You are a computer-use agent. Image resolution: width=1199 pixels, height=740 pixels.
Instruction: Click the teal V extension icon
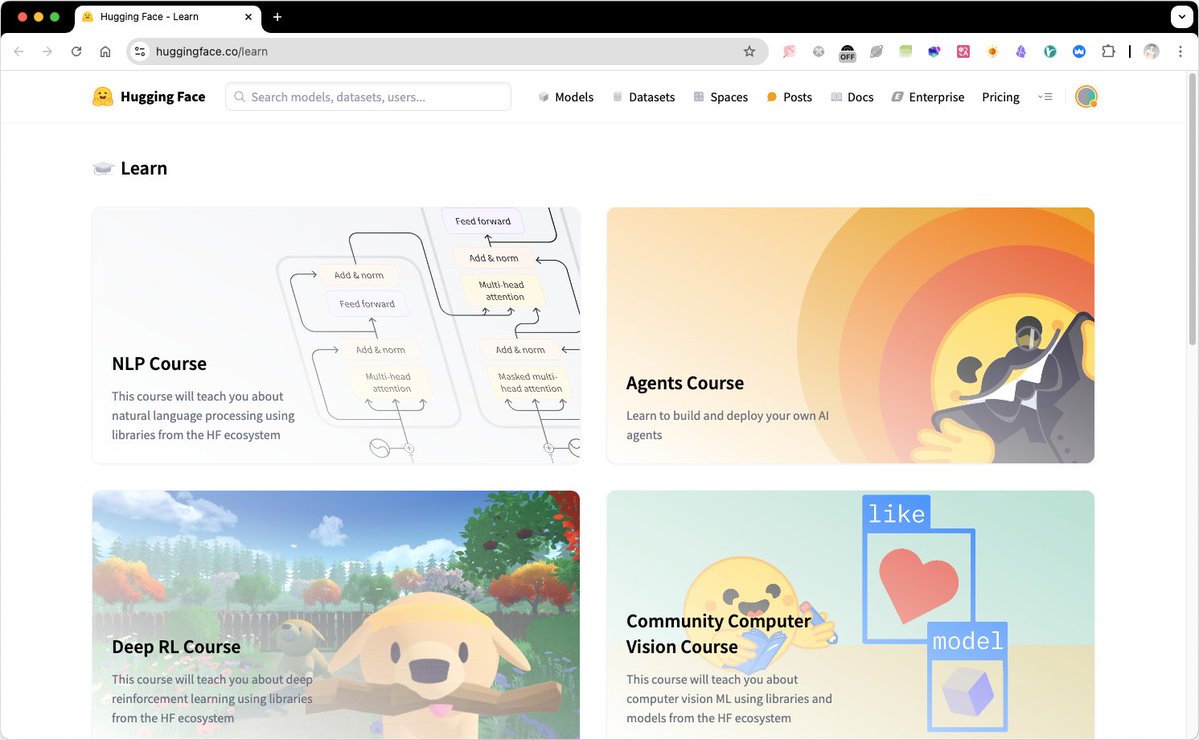tap(1050, 51)
